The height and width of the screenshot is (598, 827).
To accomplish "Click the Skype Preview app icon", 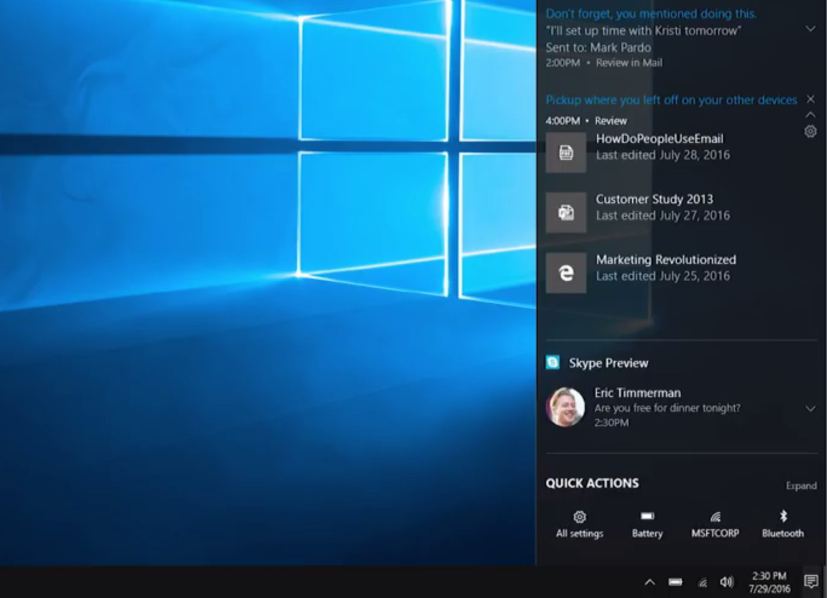I will [x=553, y=363].
